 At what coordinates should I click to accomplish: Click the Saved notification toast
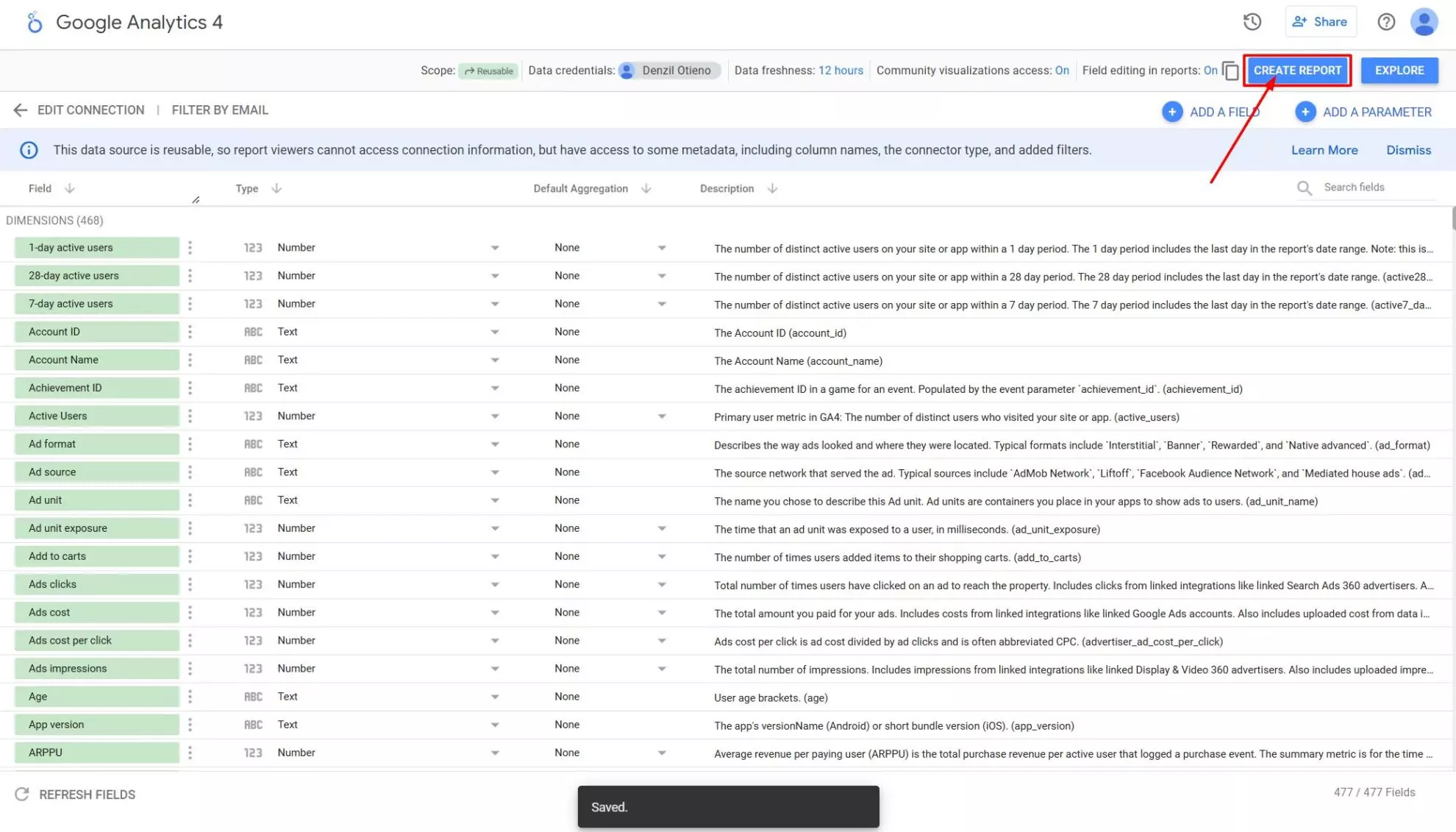coord(728,807)
